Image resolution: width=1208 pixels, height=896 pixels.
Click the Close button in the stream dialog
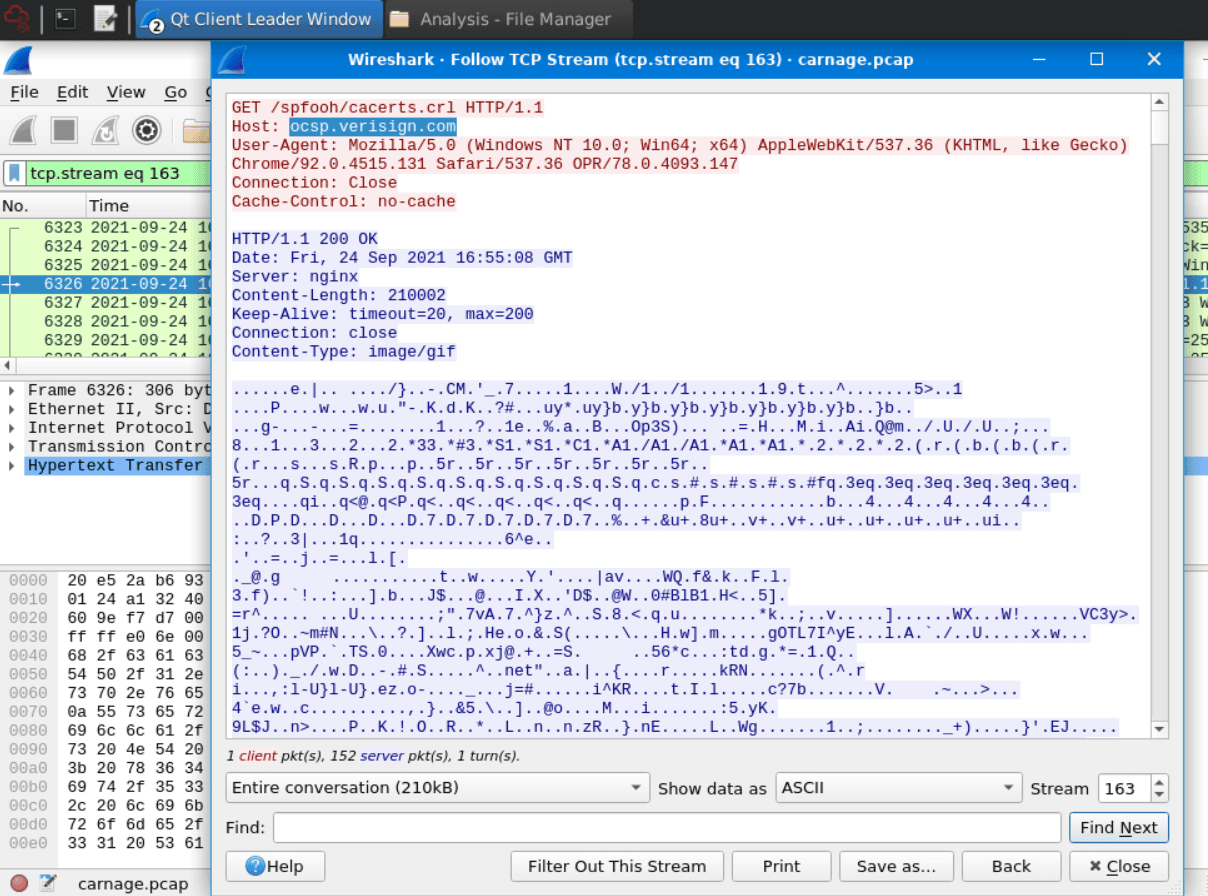pyautogui.click(x=1118, y=866)
